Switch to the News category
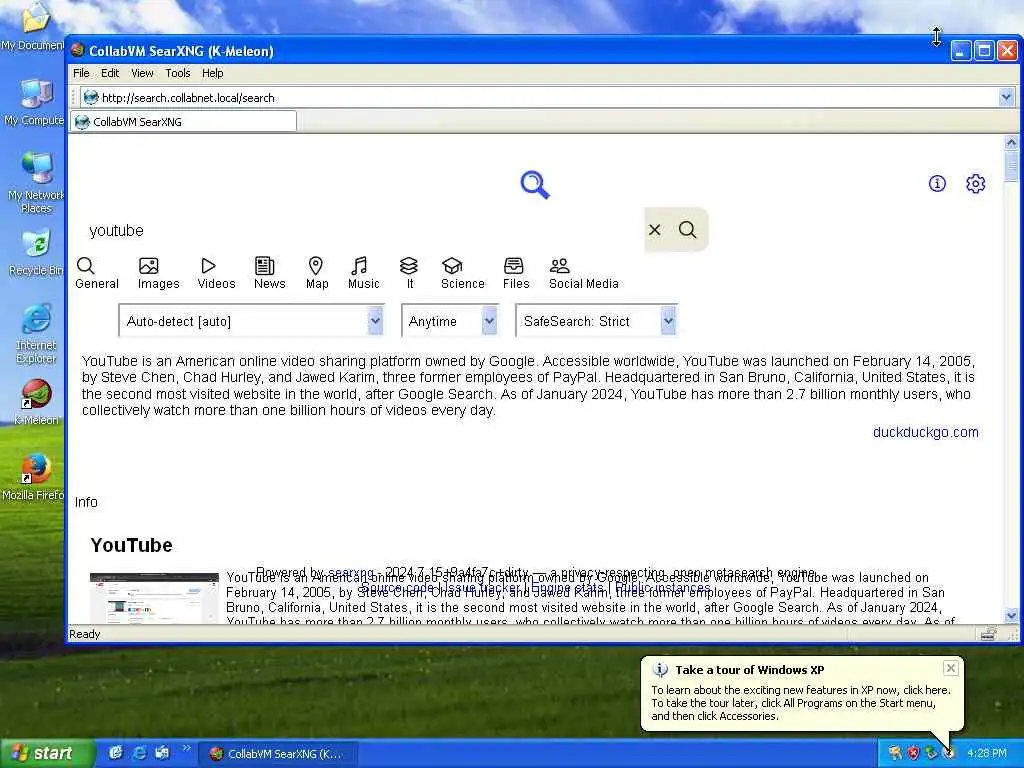The image size is (1024, 768). point(270,273)
